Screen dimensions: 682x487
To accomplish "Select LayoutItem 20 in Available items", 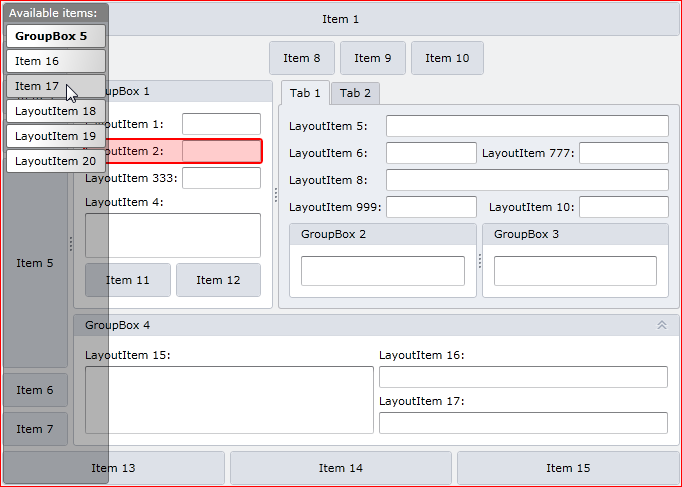I will pos(56,161).
